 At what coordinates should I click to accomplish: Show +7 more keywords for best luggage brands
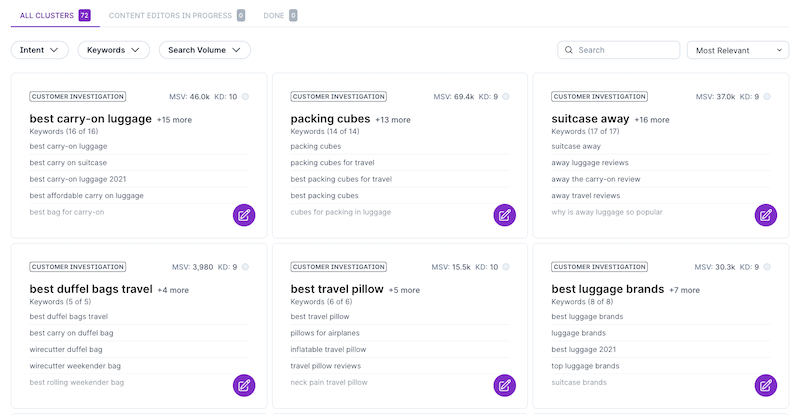tap(685, 290)
